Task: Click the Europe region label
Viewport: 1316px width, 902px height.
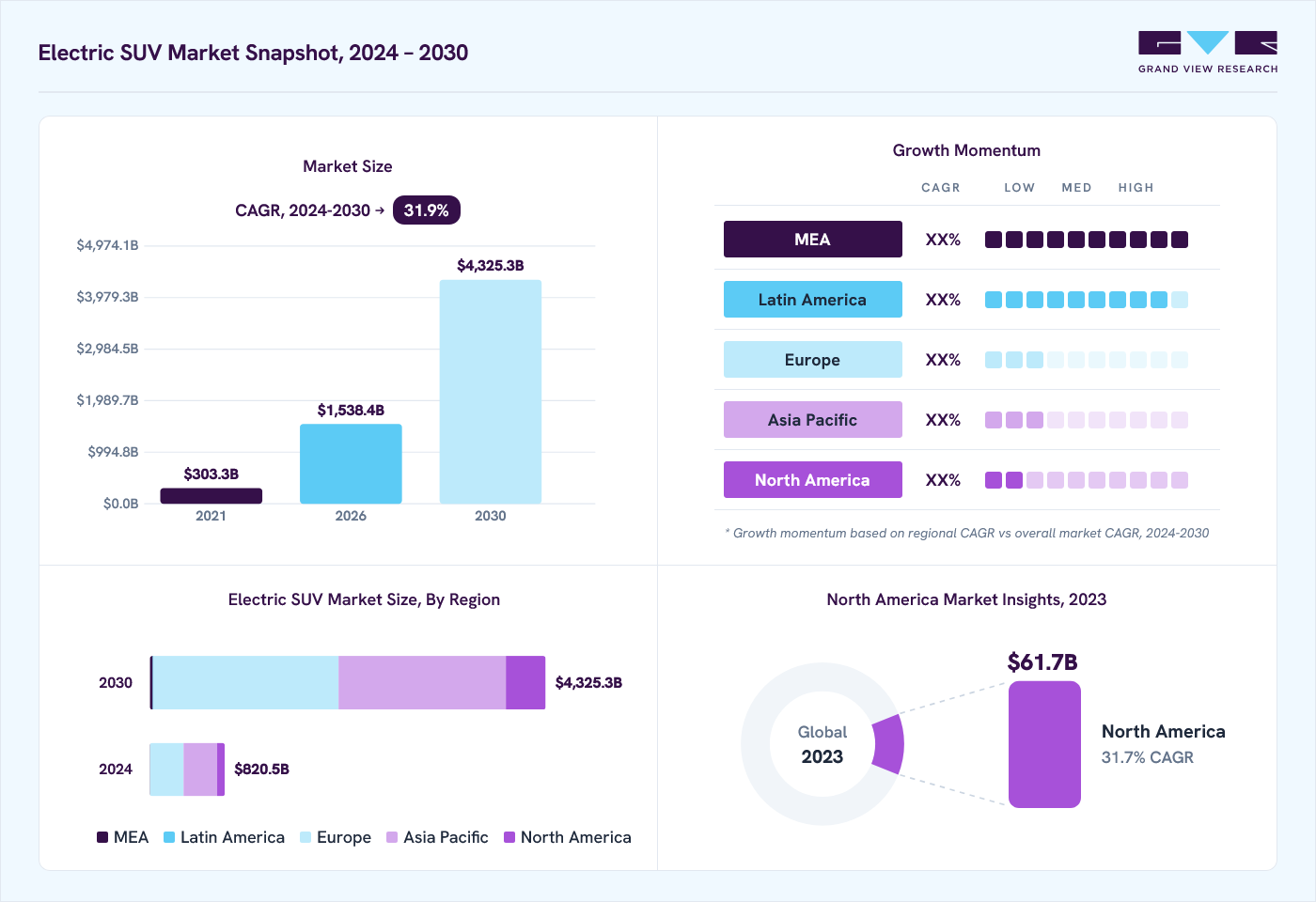Action: (813, 360)
